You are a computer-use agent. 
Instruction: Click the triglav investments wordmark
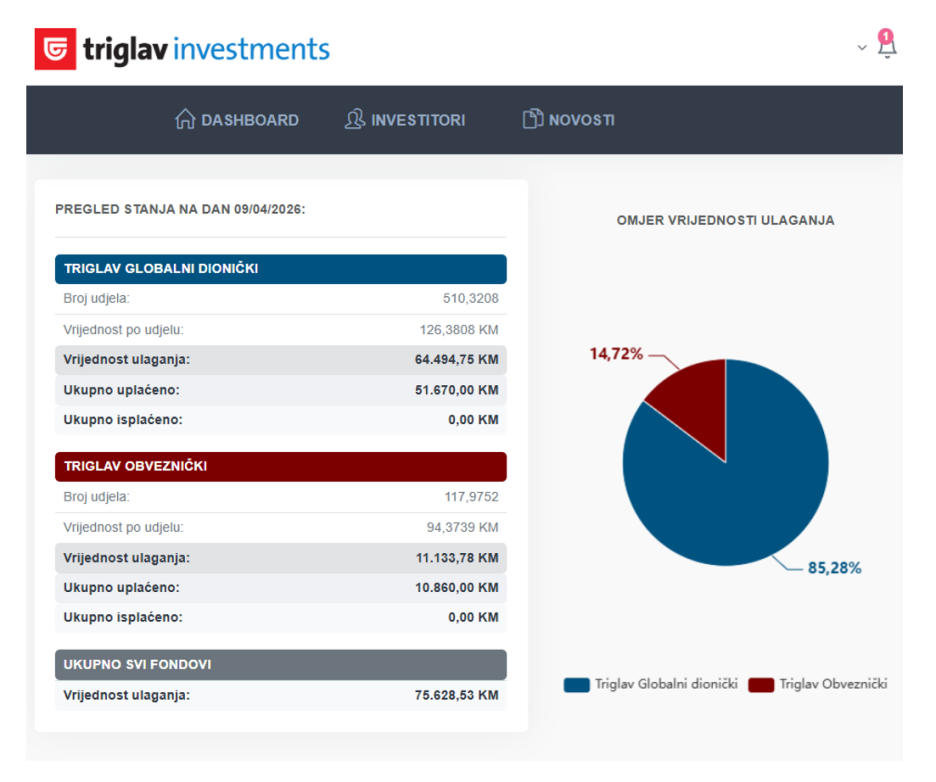[206, 50]
